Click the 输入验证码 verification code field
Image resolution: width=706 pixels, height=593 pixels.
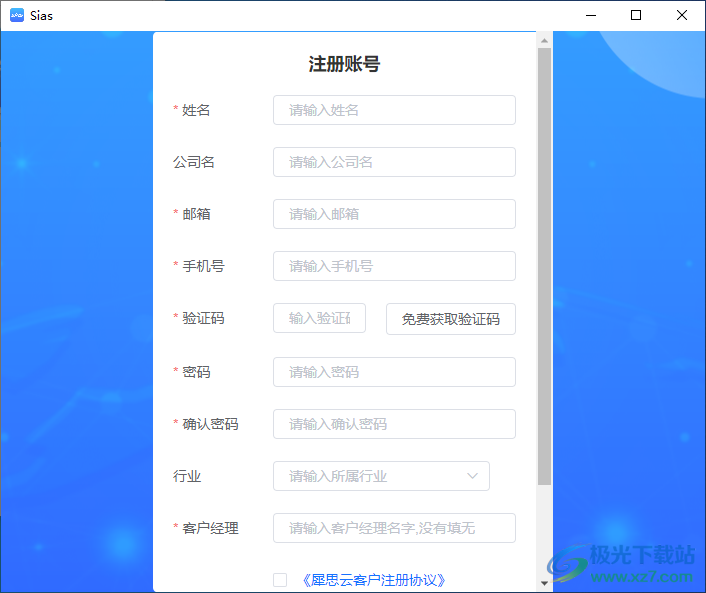click(x=319, y=318)
